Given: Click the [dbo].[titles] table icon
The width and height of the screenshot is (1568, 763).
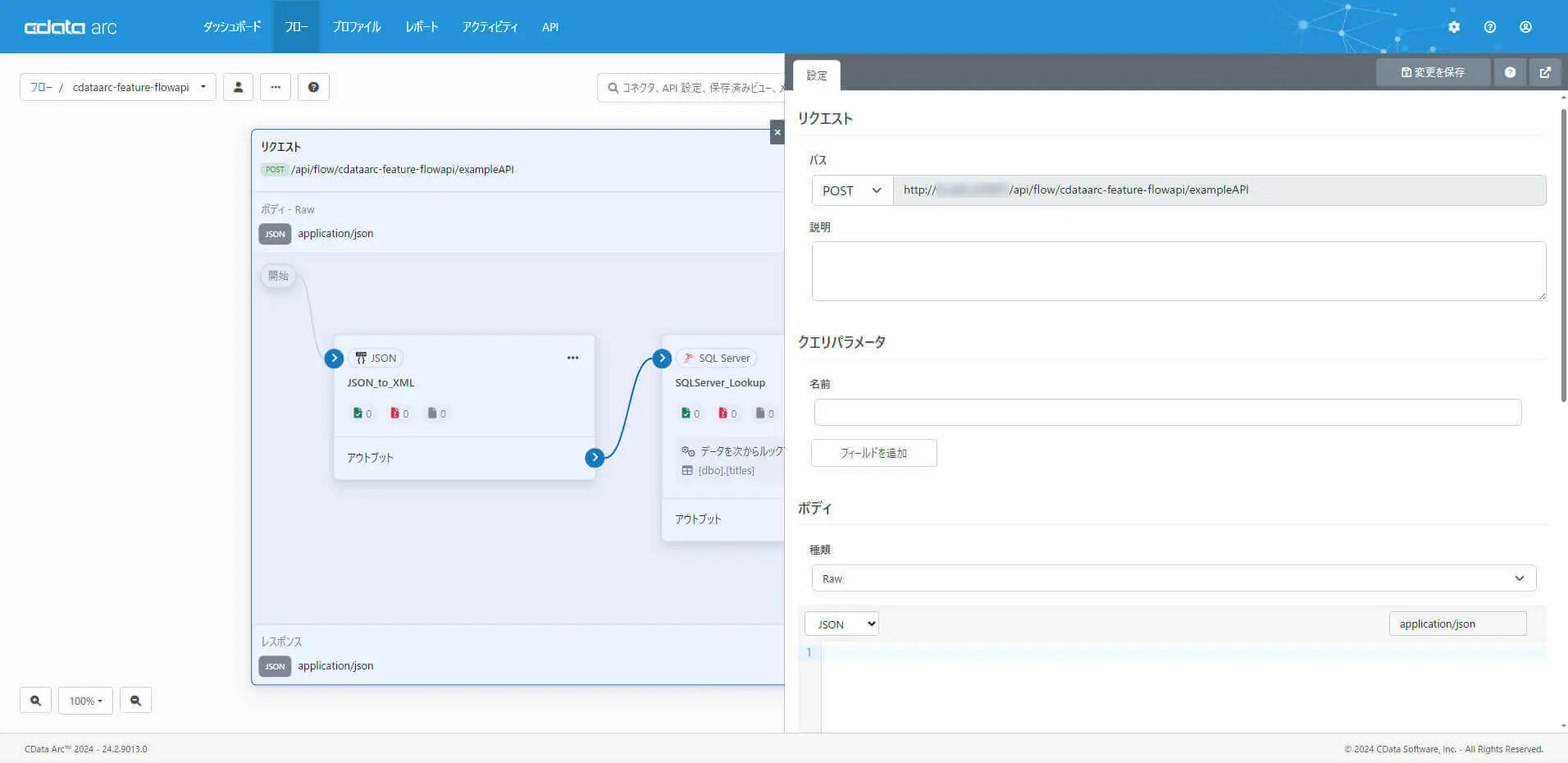Looking at the screenshot, I should (687, 471).
